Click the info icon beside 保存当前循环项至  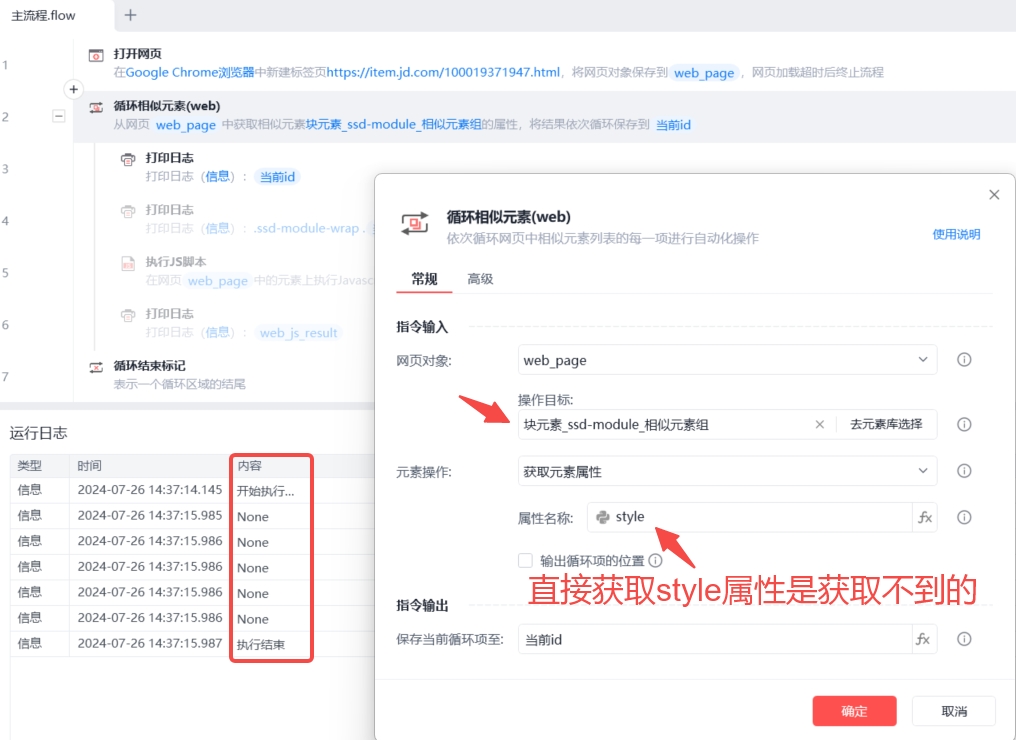coord(964,640)
